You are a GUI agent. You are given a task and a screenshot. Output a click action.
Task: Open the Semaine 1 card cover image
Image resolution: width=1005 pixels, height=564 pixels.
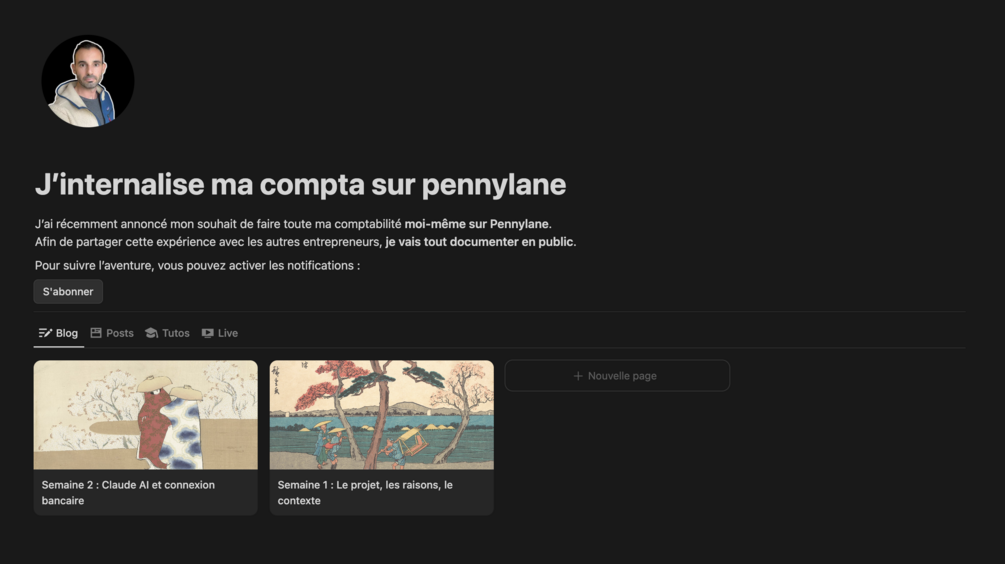pyautogui.click(x=381, y=415)
